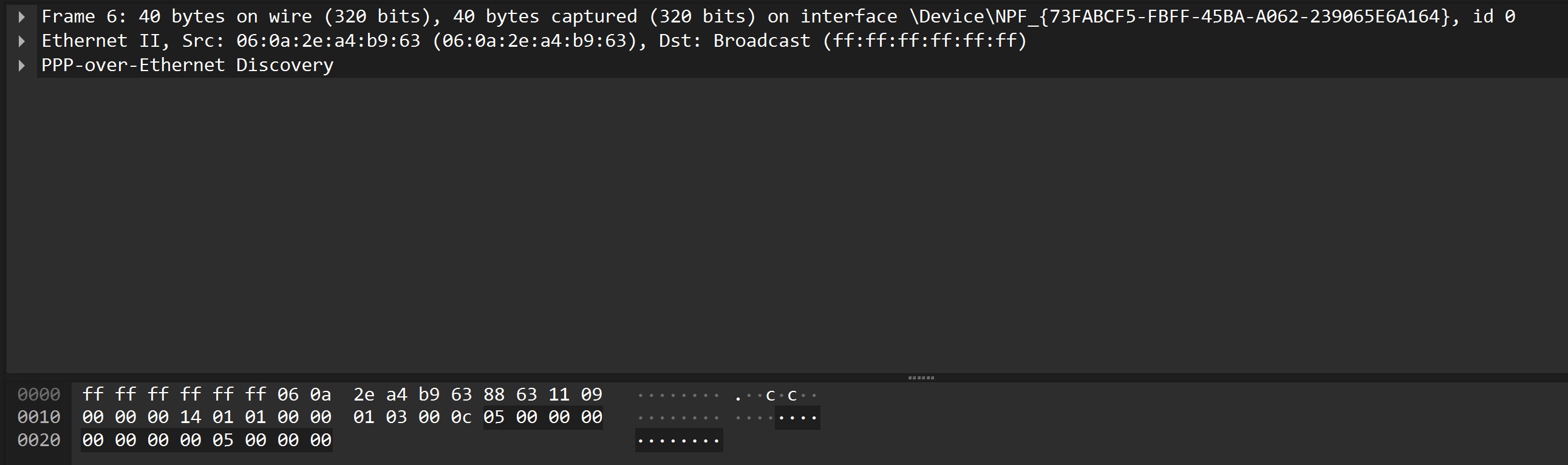
Task: Click the hex bytes 88 63 in first row
Action: coord(510,395)
